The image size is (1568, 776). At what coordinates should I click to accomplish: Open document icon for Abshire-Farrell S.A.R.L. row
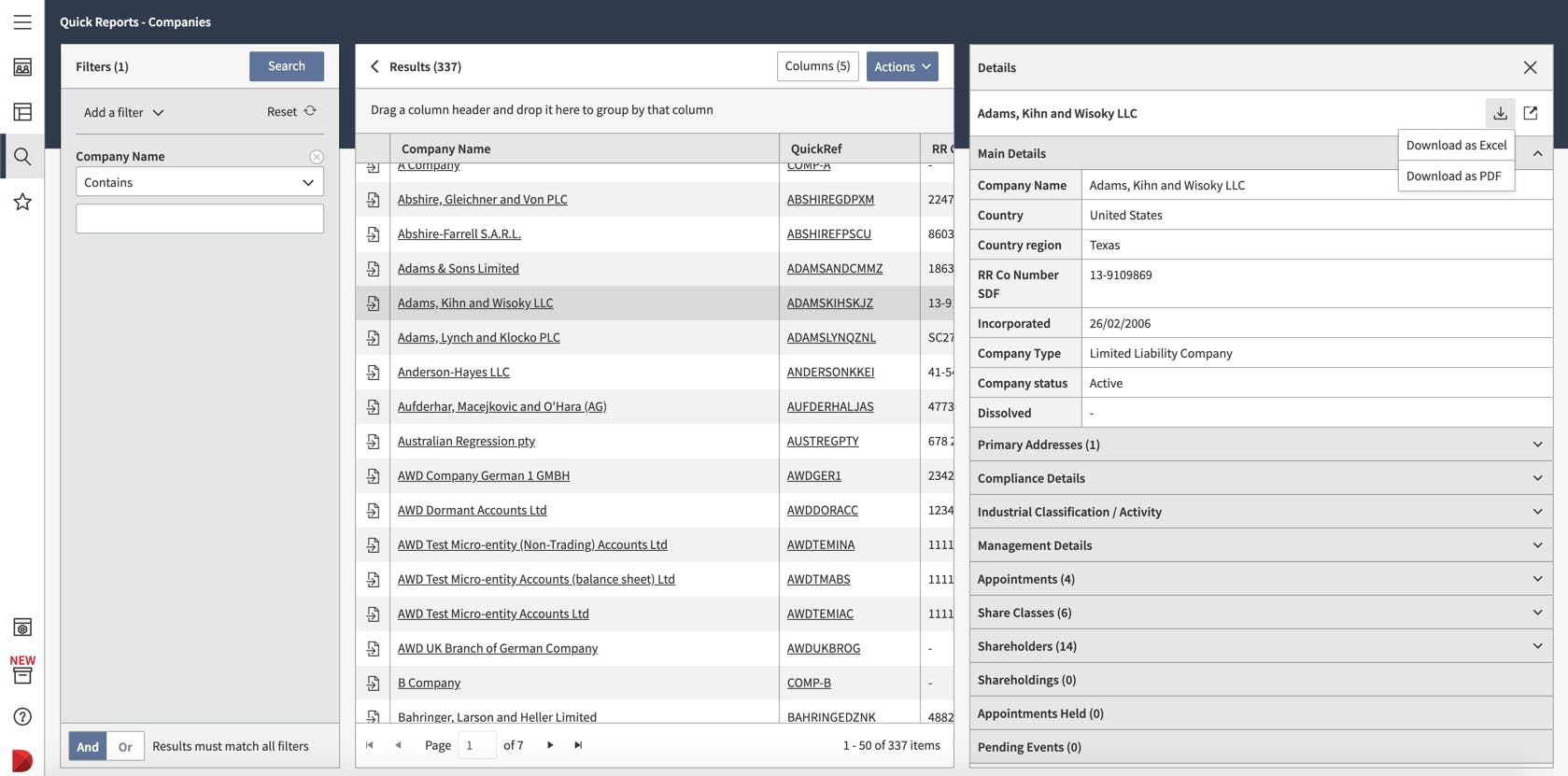tap(373, 233)
